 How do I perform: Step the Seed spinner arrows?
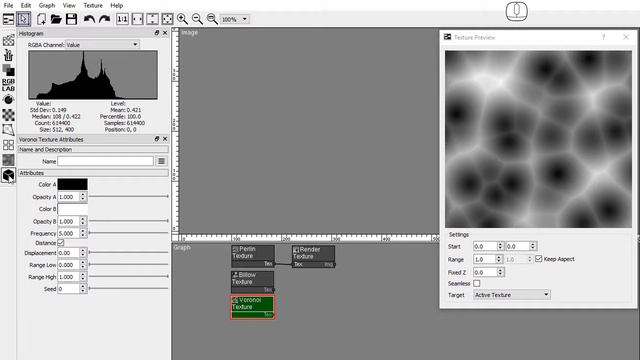tap(83, 289)
